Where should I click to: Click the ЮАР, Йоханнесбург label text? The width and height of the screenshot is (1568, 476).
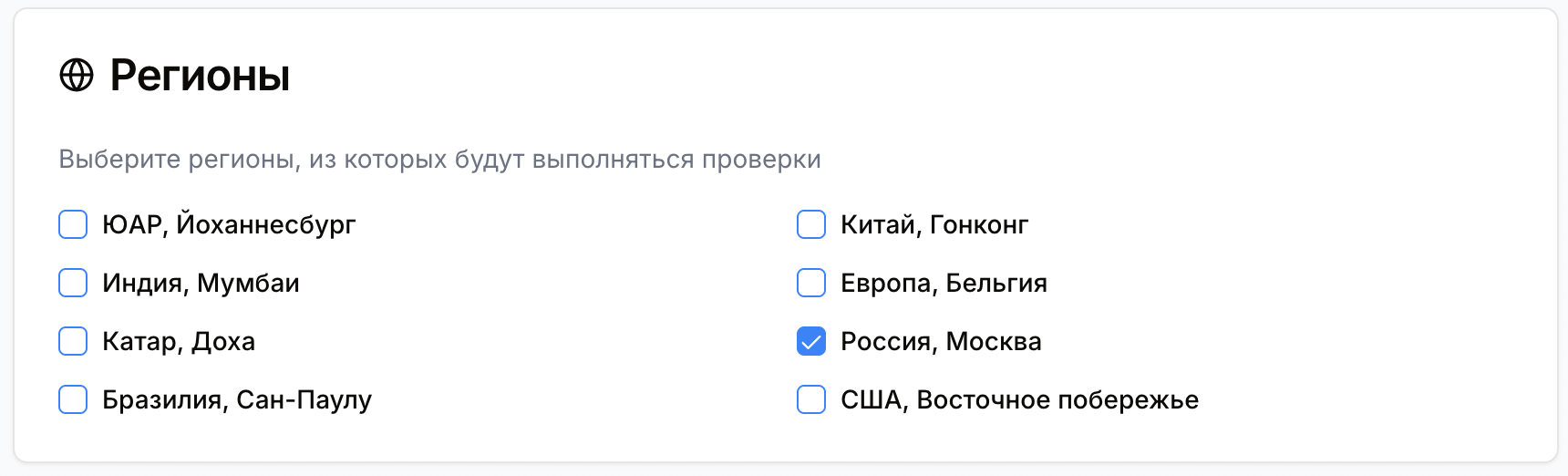pos(229,225)
